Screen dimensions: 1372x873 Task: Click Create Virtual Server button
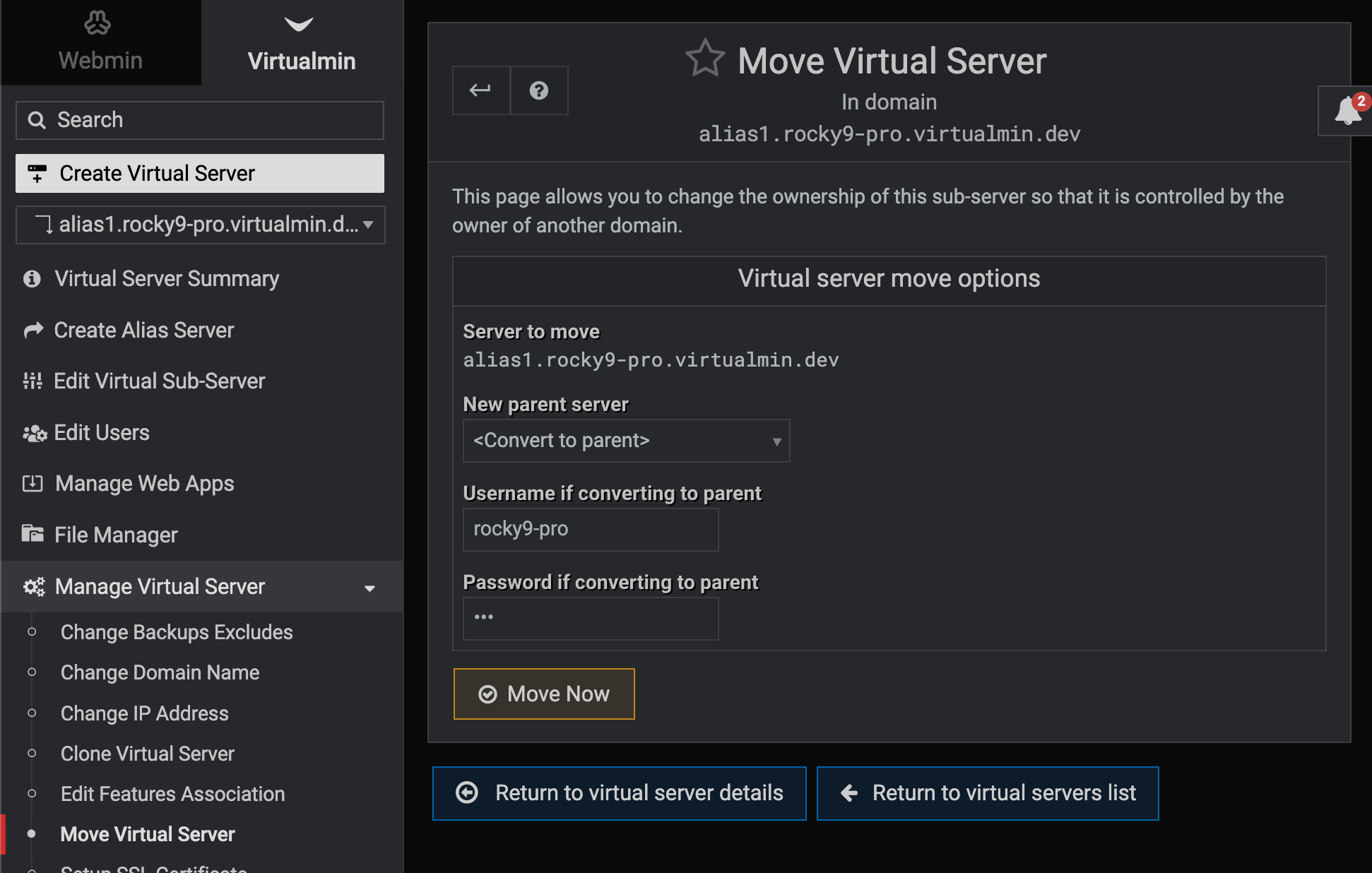(x=200, y=173)
